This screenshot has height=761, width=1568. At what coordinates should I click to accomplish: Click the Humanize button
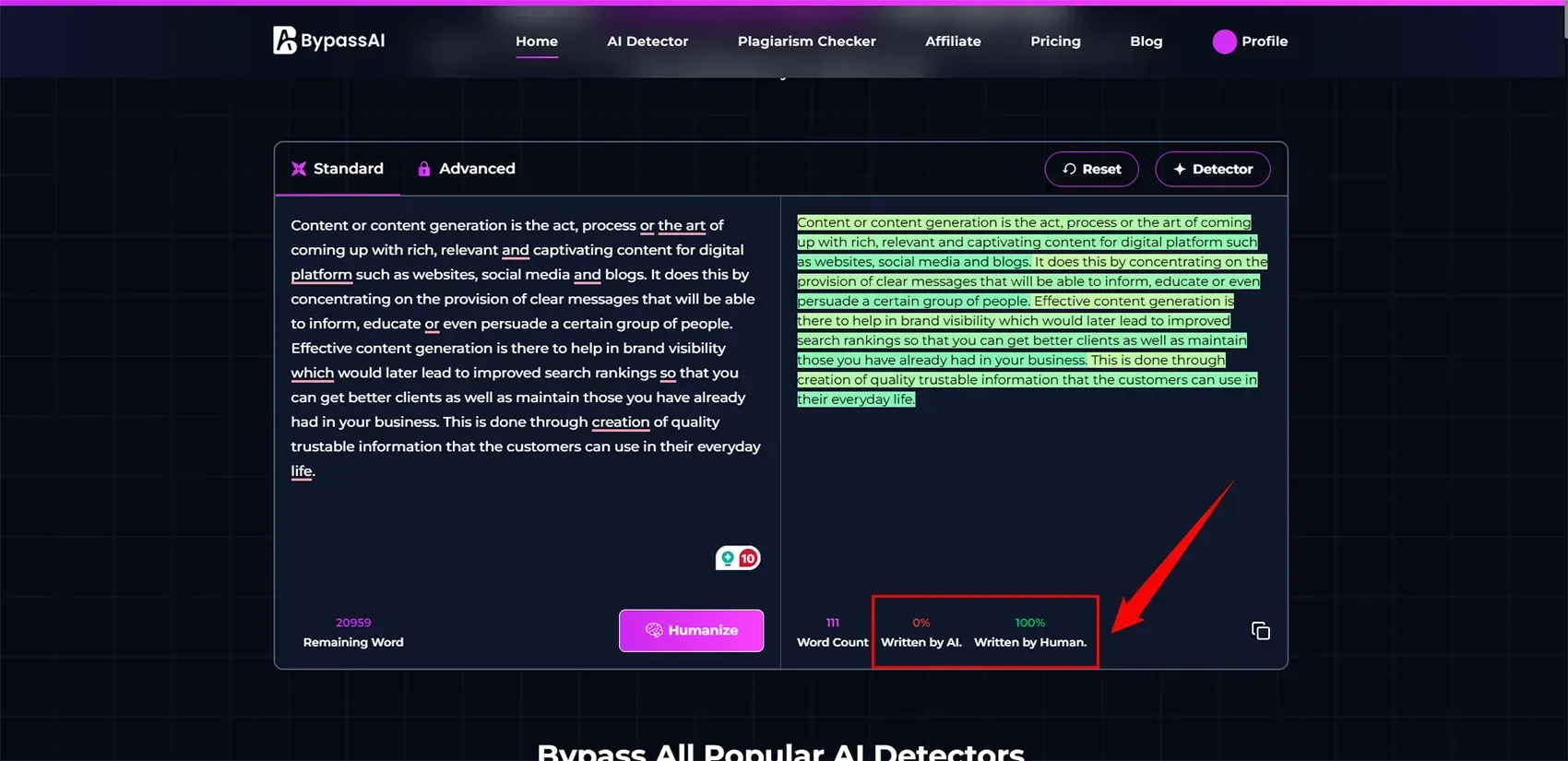tap(691, 630)
